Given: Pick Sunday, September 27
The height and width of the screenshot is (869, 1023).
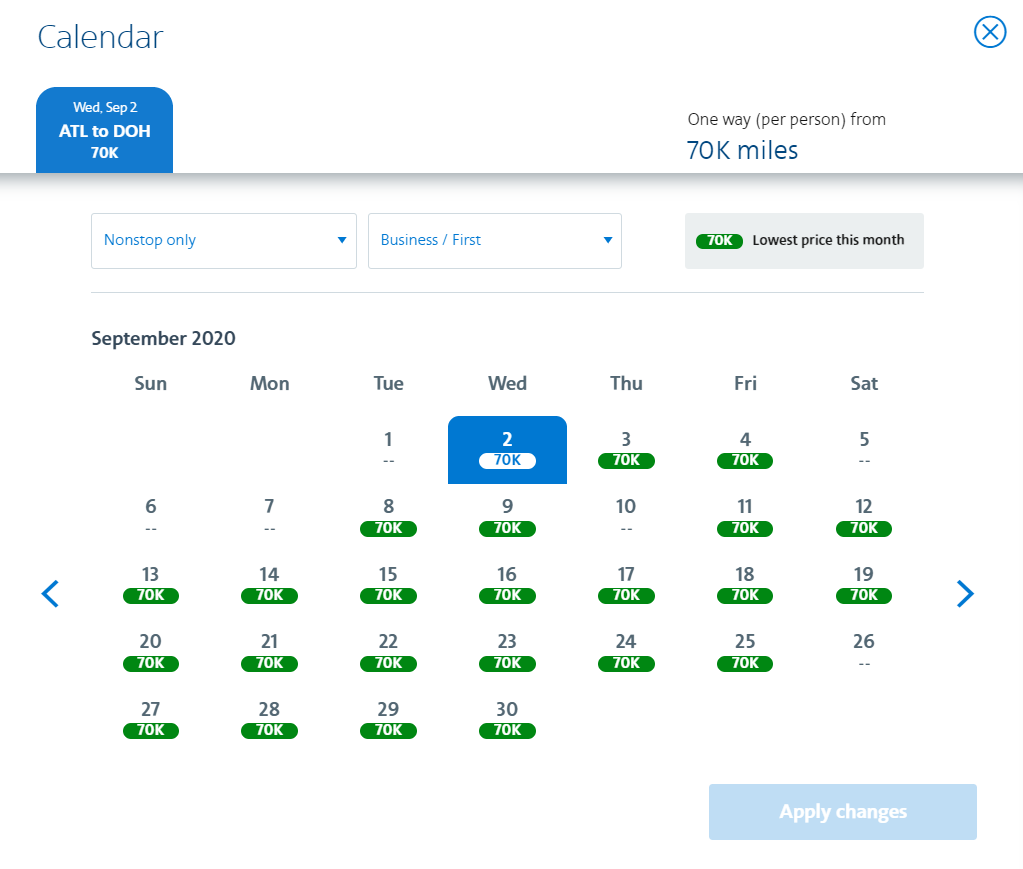Looking at the screenshot, I should click(150, 720).
